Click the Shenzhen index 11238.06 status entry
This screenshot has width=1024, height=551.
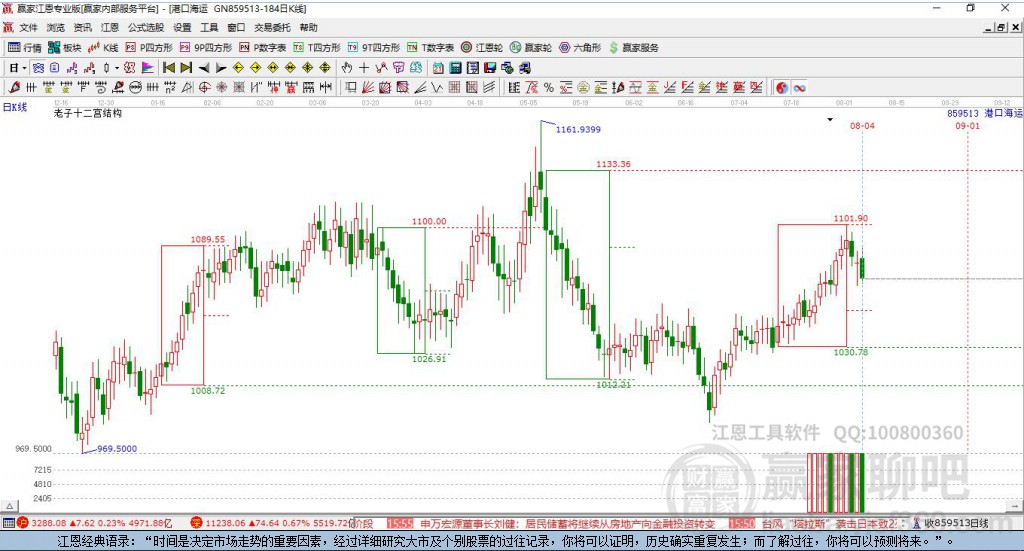tap(273, 523)
